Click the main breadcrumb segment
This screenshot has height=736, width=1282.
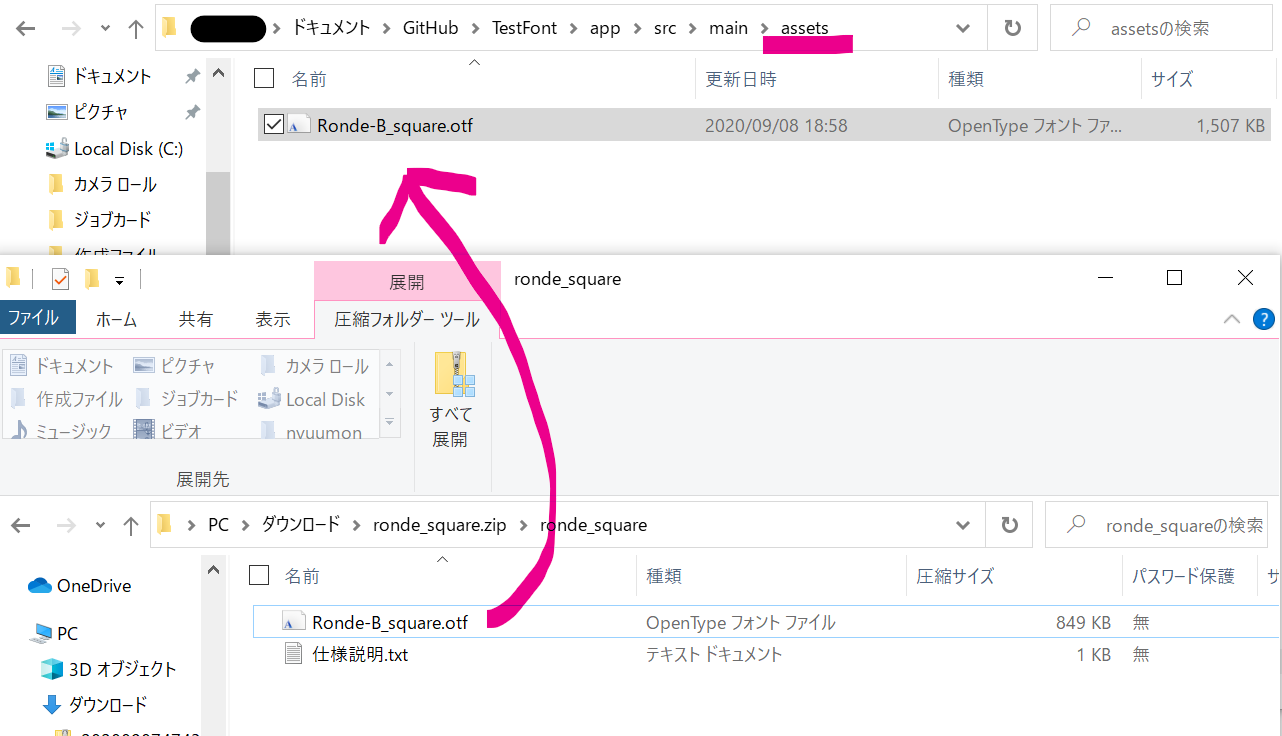tap(728, 28)
